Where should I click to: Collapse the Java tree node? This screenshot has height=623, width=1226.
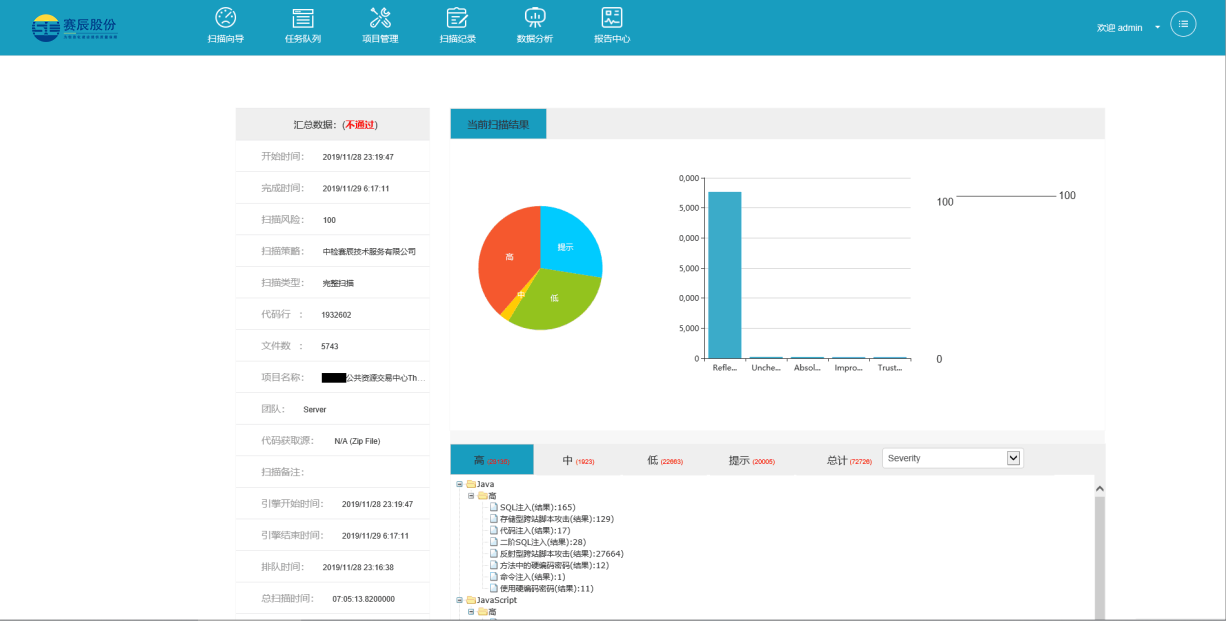coord(459,484)
